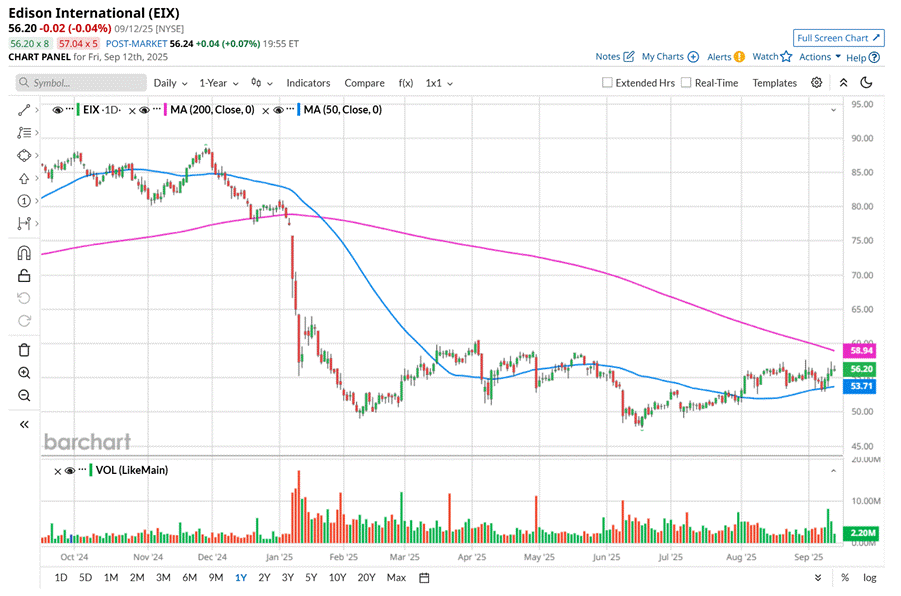This screenshot has width=901, height=596.
Task: Open the measure/range tool
Action: pos(24,224)
